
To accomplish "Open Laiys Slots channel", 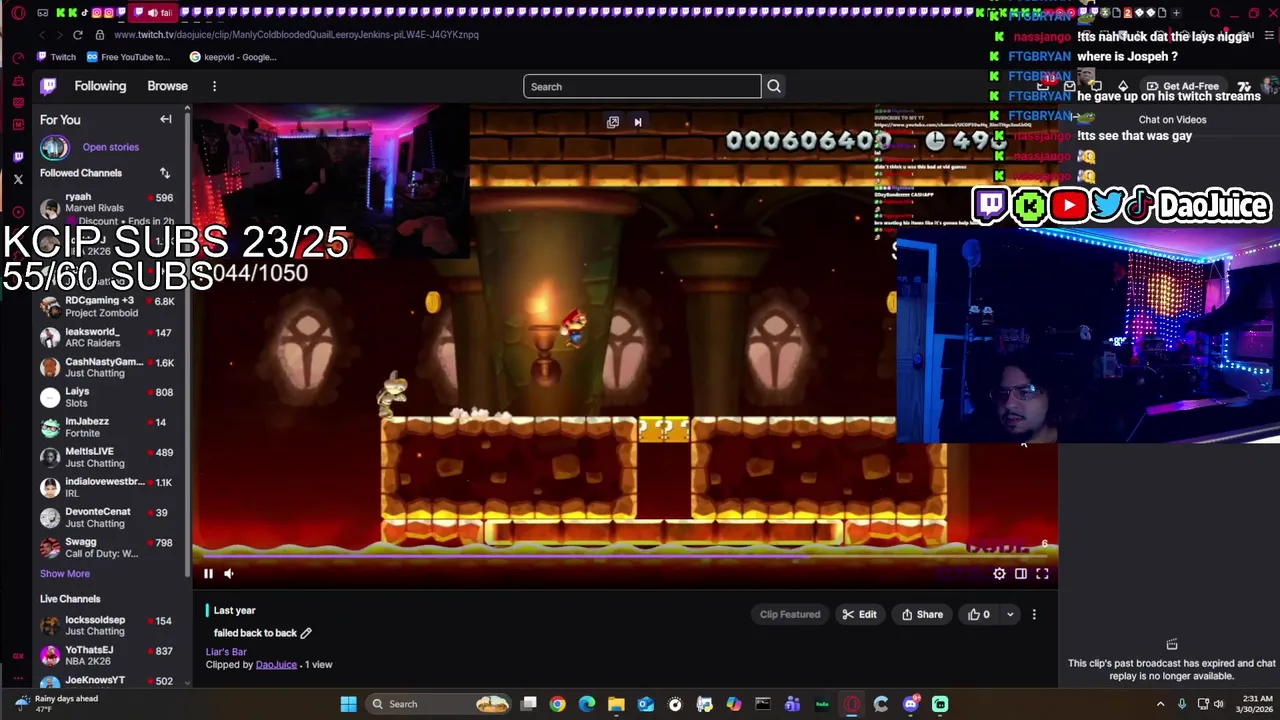I will [107, 397].
